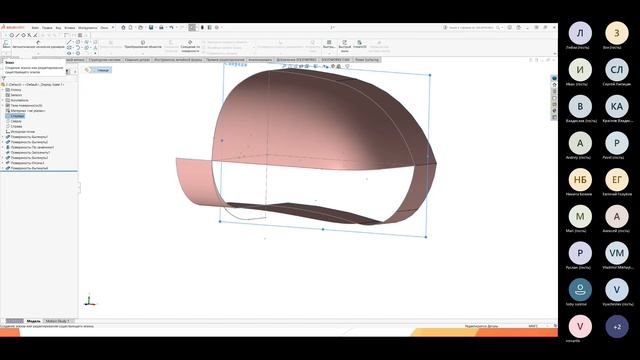Viewport: 640px width, 360px height.
Task: Click the ЕГ participant avatar
Action: pos(617,180)
